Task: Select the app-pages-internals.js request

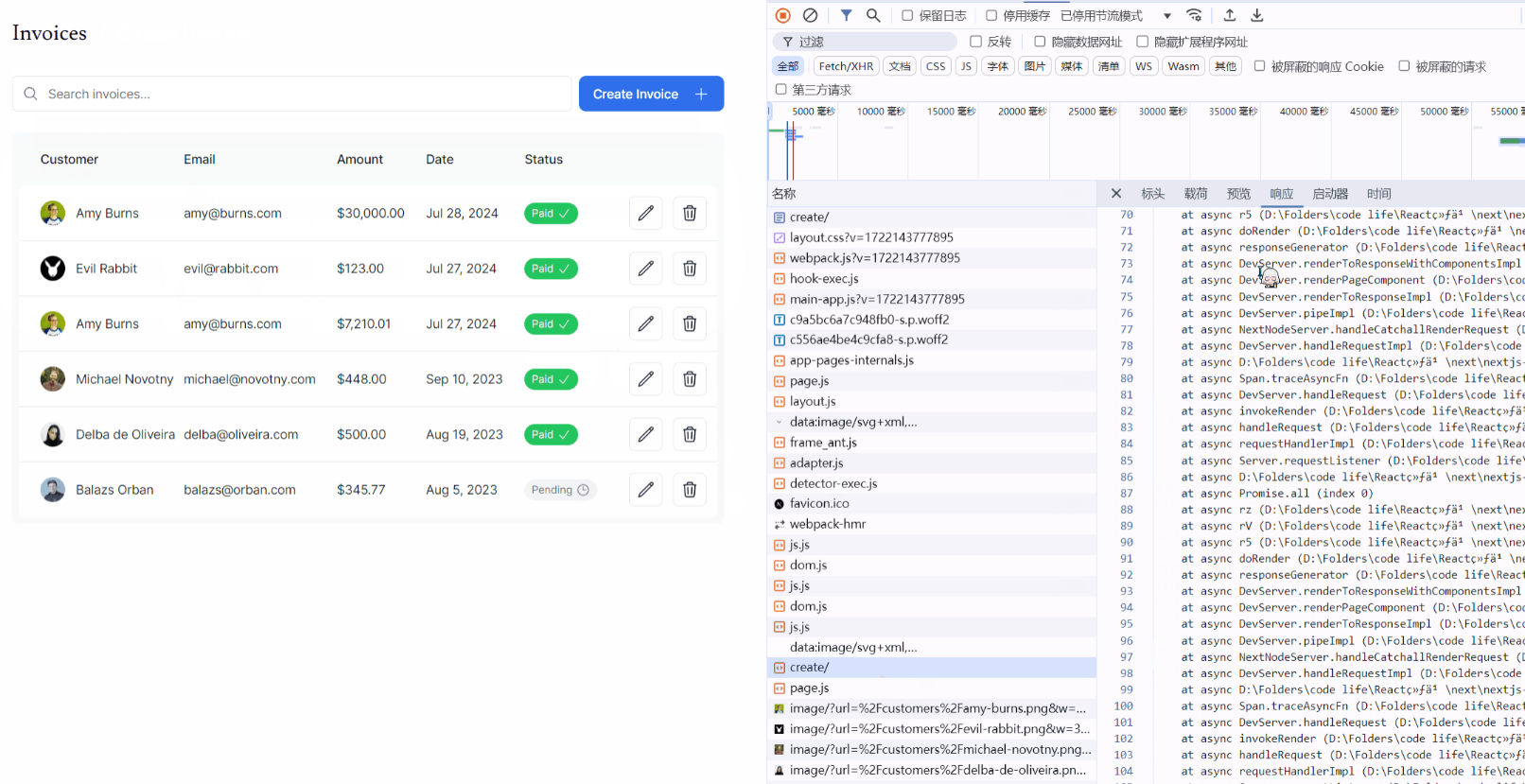Action: pyautogui.click(x=932, y=360)
